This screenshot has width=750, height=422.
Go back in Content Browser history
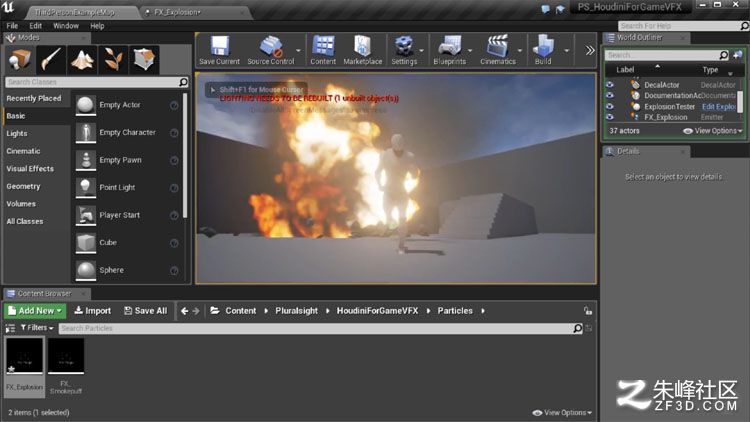(x=185, y=311)
